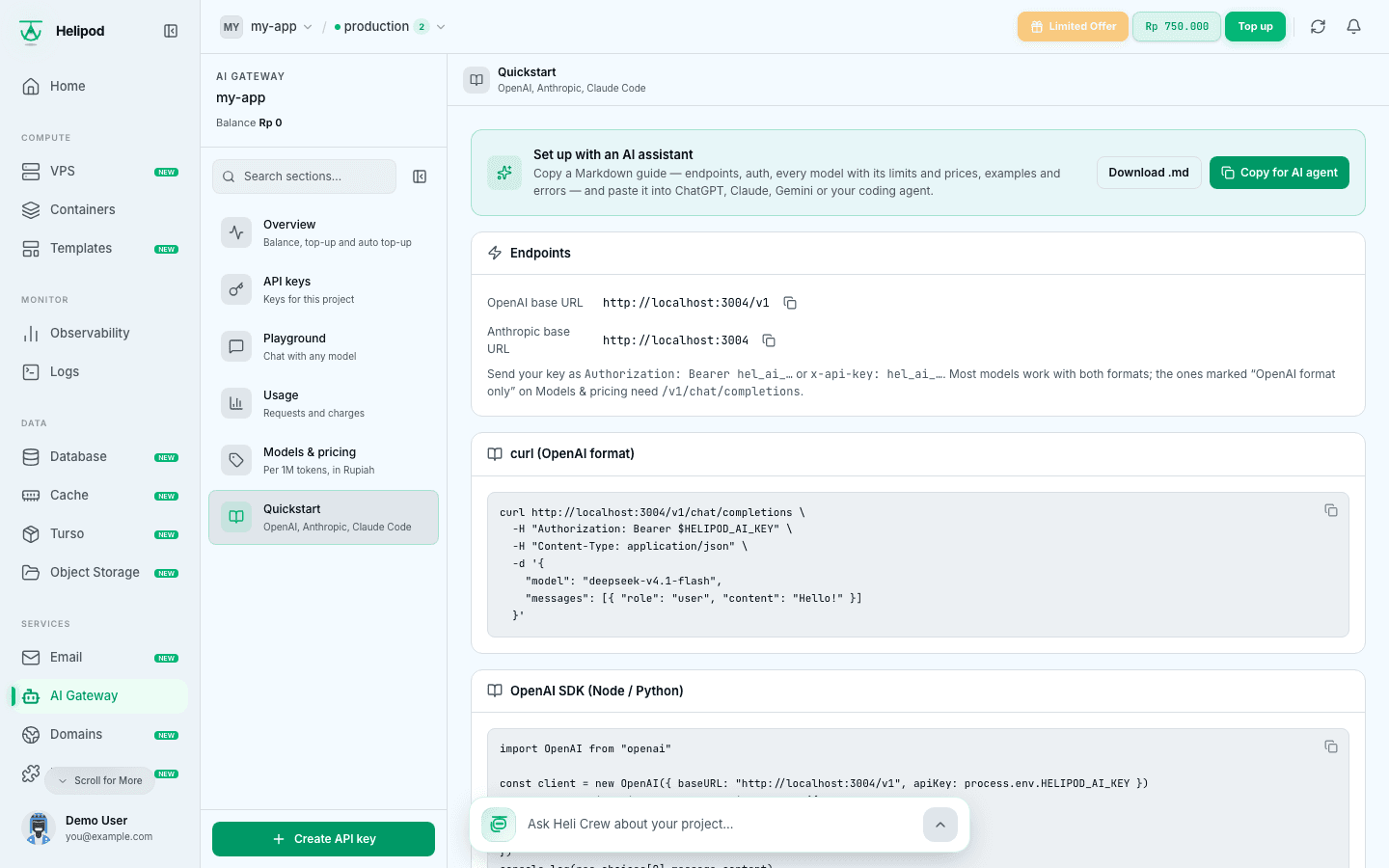
Task: Open the Overview section
Action: [323, 232]
